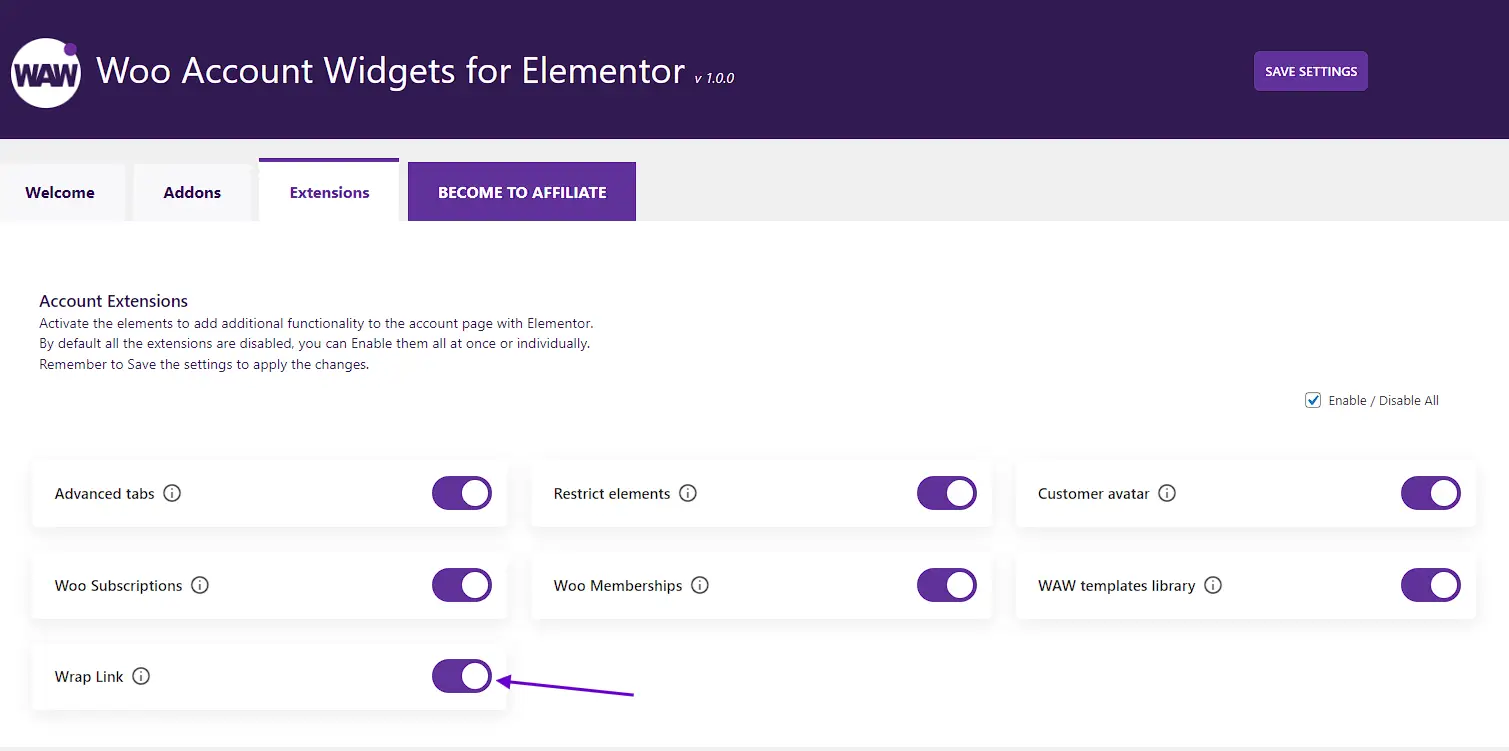This screenshot has height=751, width=1509.
Task: Click info icon next to Restrict elements
Action: [x=688, y=493]
